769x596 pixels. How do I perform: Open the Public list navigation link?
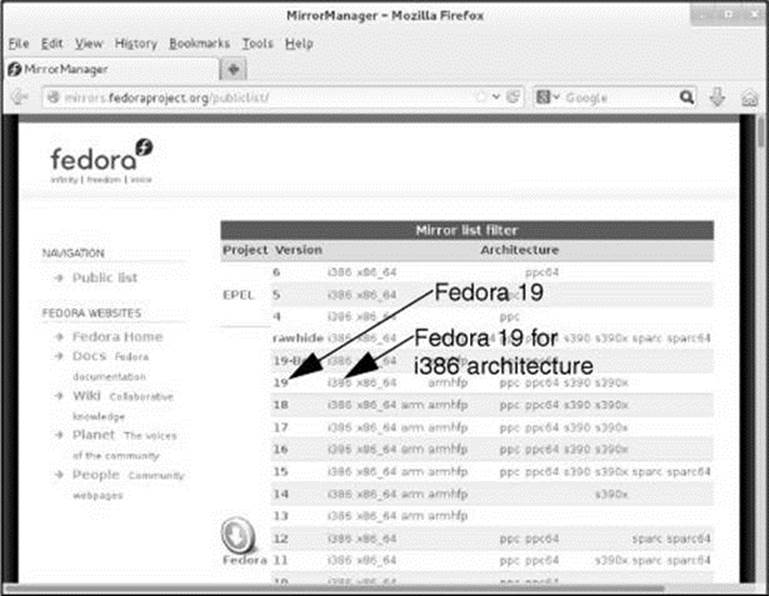[105, 278]
